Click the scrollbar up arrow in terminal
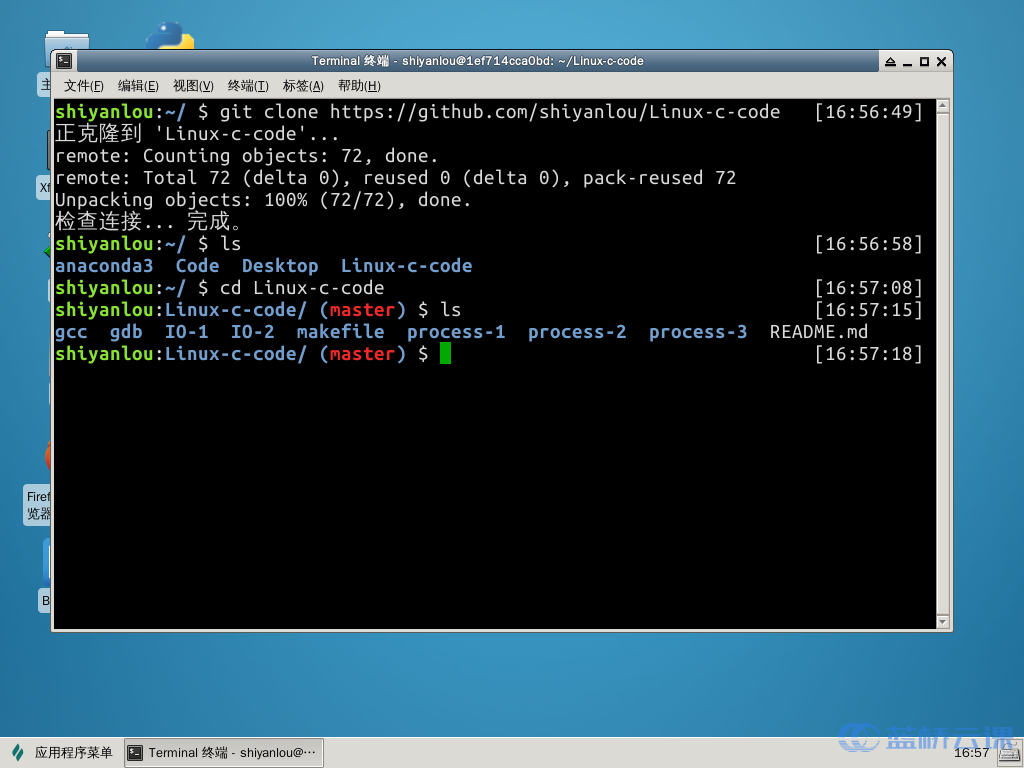 pyautogui.click(x=941, y=106)
